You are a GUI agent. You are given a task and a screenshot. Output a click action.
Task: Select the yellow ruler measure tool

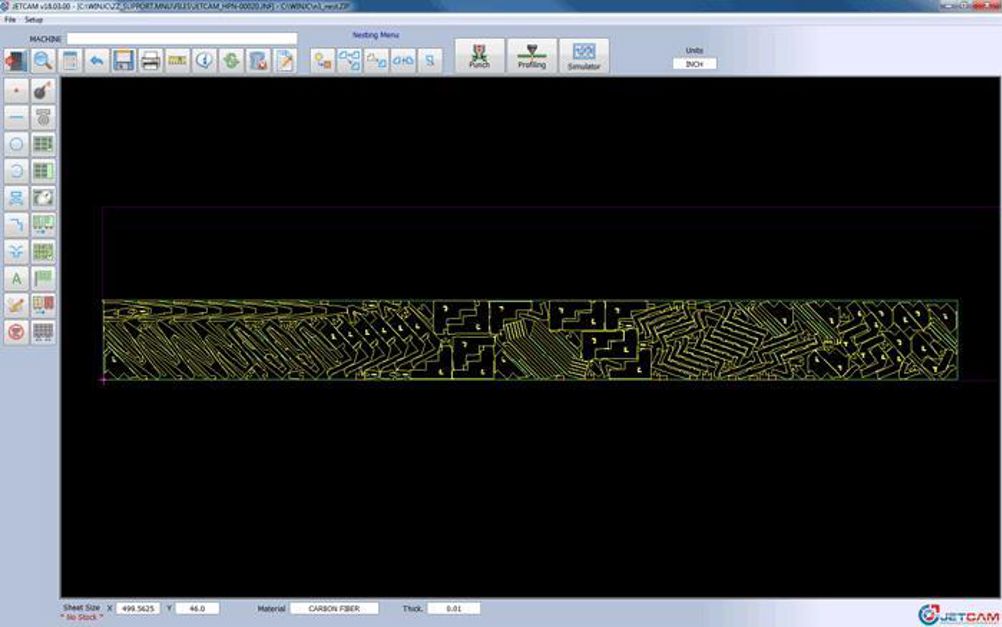177,61
